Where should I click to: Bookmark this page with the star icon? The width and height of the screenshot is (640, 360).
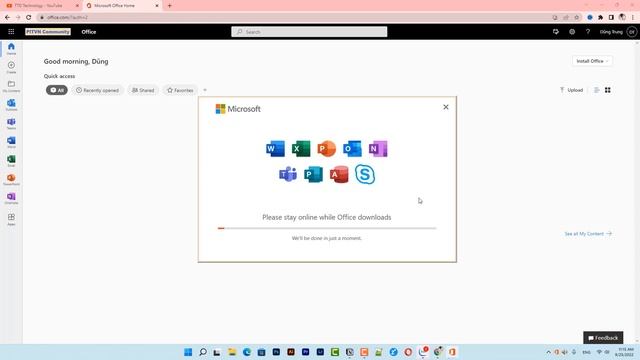pos(576,17)
